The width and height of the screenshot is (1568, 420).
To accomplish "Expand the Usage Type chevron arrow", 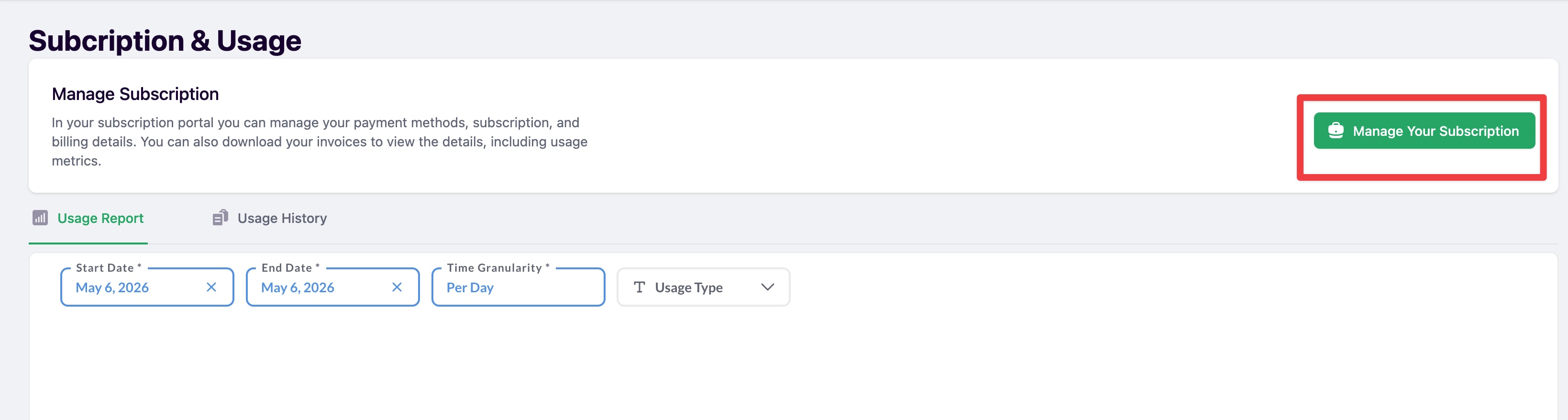I will pyautogui.click(x=768, y=287).
